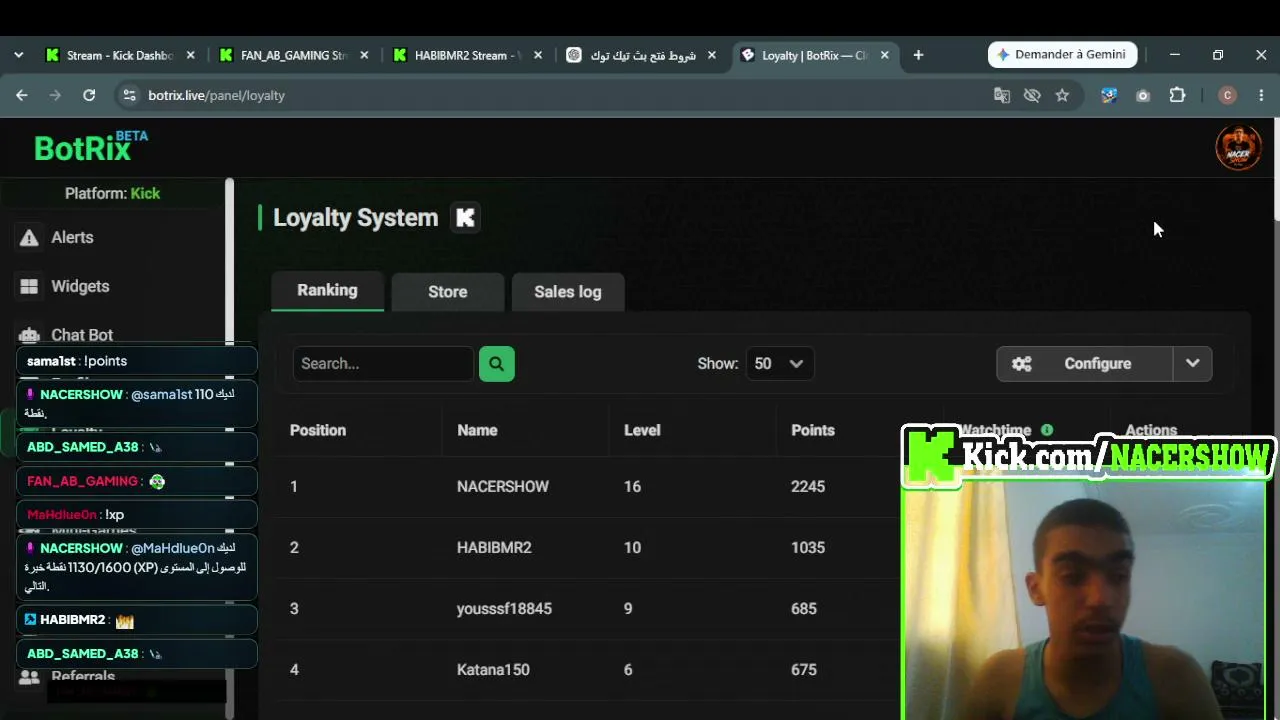This screenshot has width=1280, height=720.
Task: Click the Level column header
Action: point(642,430)
